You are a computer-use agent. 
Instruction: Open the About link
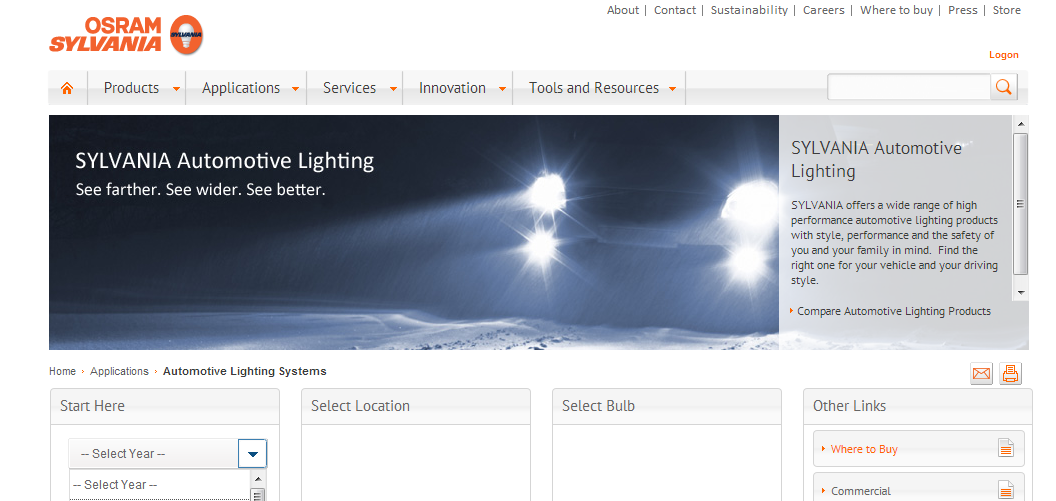coord(623,10)
